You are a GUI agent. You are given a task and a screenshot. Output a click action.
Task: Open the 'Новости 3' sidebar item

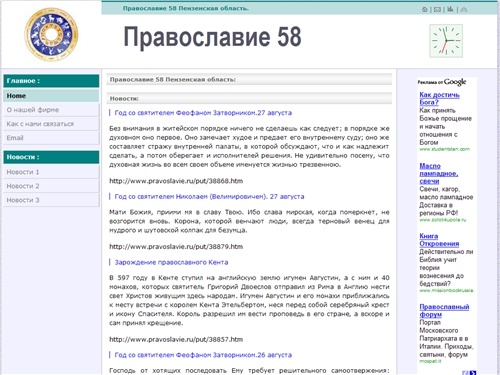click(51, 200)
